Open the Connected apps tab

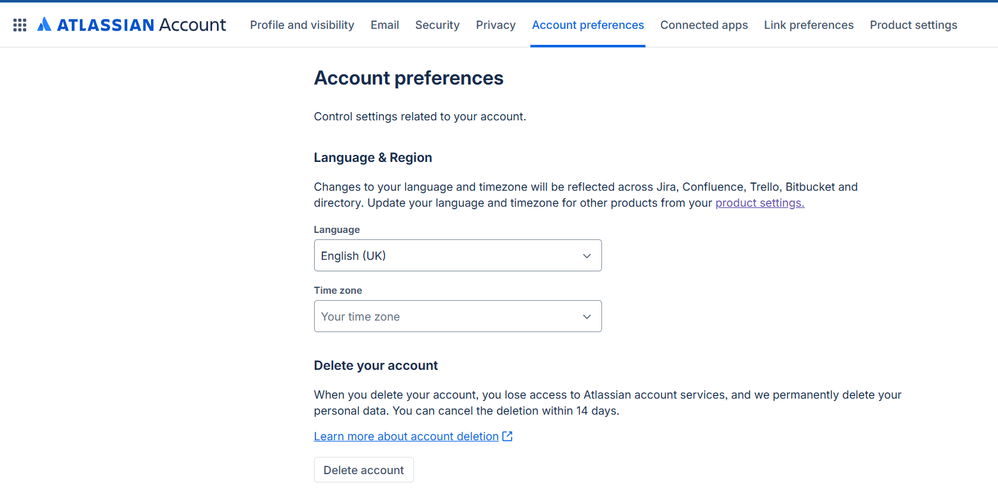coord(704,25)
